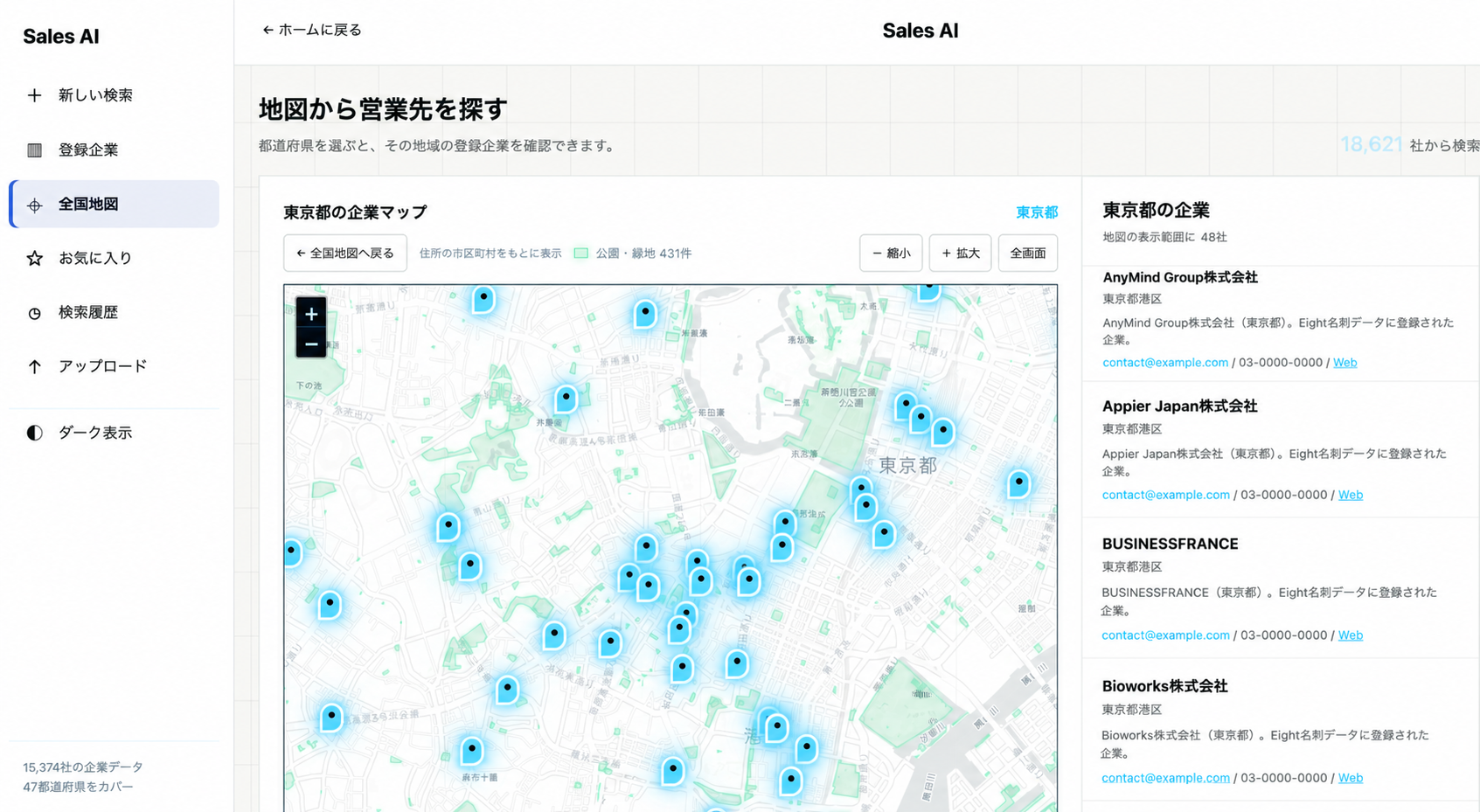The width and height of the screenshot is (1480, 812).
Task: Open Web link for Appier Japan
Action: click(x=1351, y=495)
